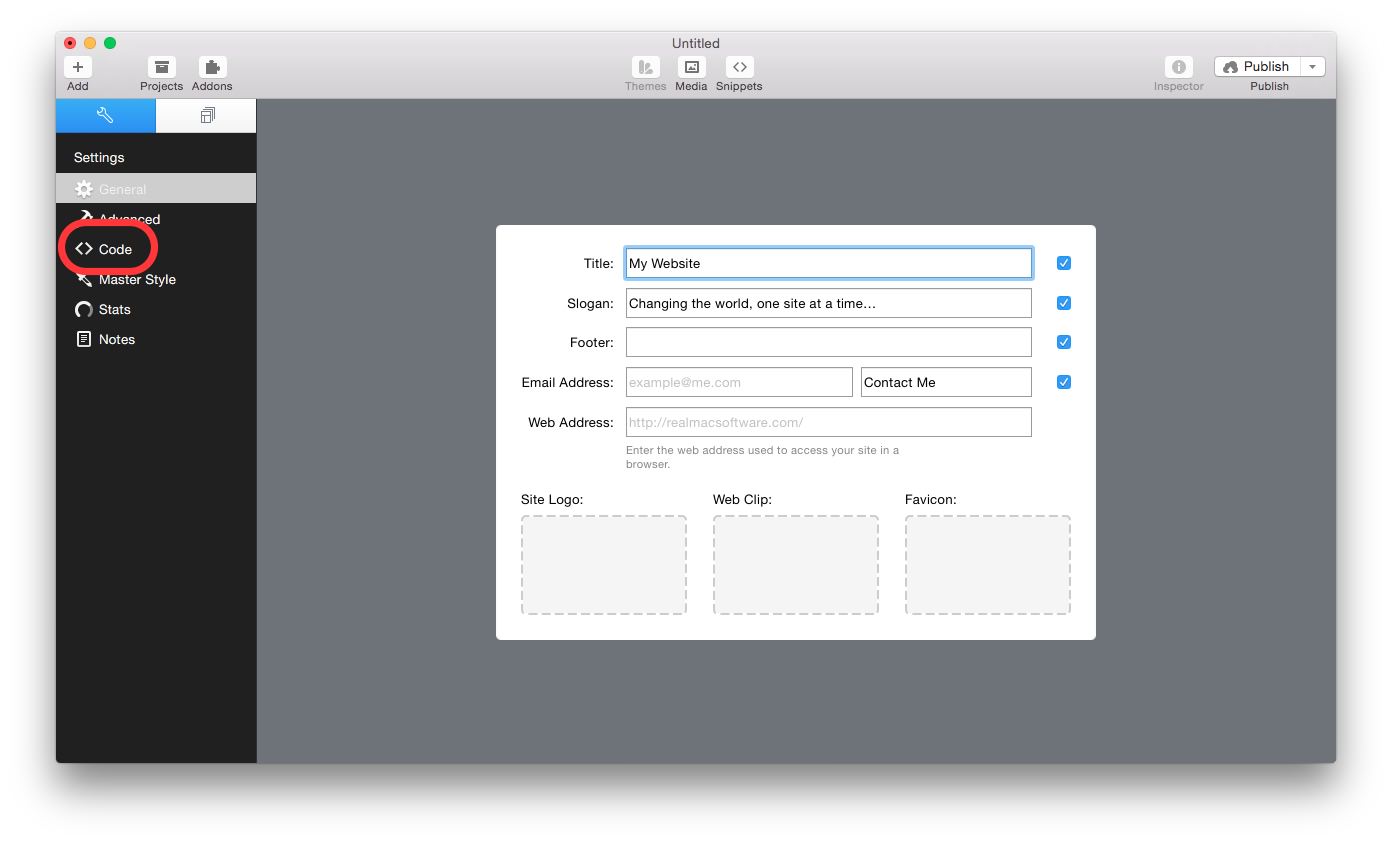The image size is (1392, 843).
Task: Open the Themes toolbar icon
Action: (x=645, y=67)
